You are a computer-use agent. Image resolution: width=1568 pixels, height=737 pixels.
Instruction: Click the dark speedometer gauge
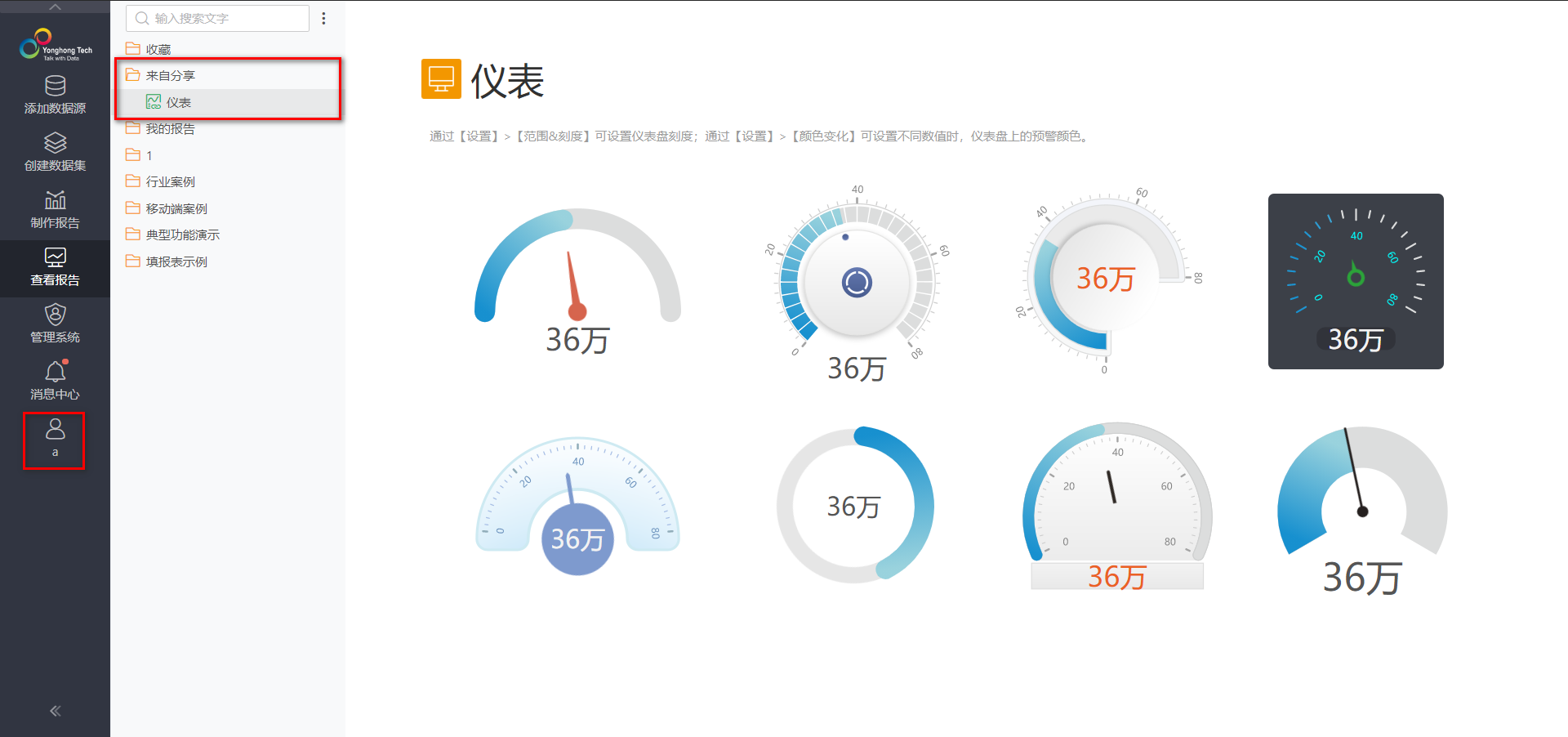tap(1356, 281)
